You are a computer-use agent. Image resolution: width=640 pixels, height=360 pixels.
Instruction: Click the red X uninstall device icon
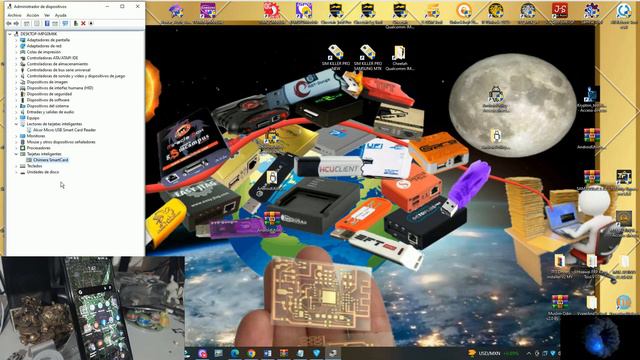(83, 24)
